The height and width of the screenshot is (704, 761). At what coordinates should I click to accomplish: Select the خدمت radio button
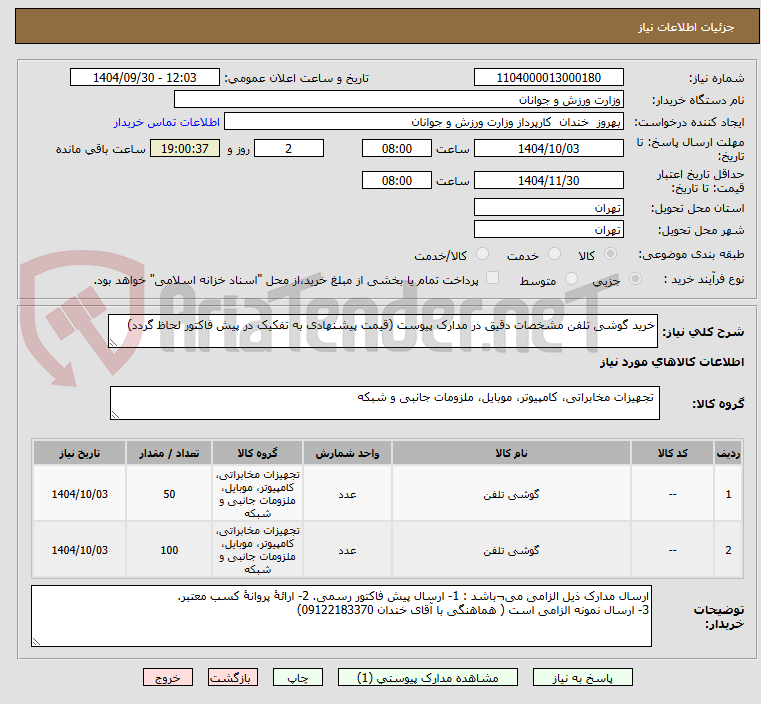click(554, 254)
